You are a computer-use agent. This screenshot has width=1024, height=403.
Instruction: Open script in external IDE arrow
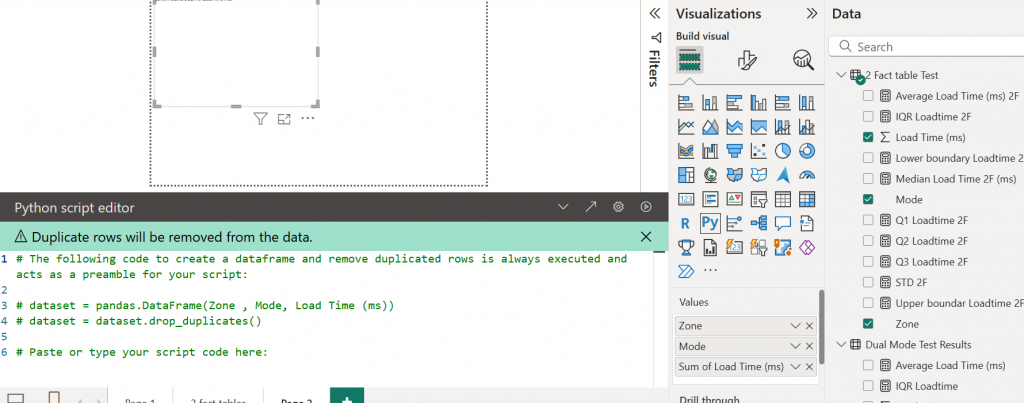590,207
